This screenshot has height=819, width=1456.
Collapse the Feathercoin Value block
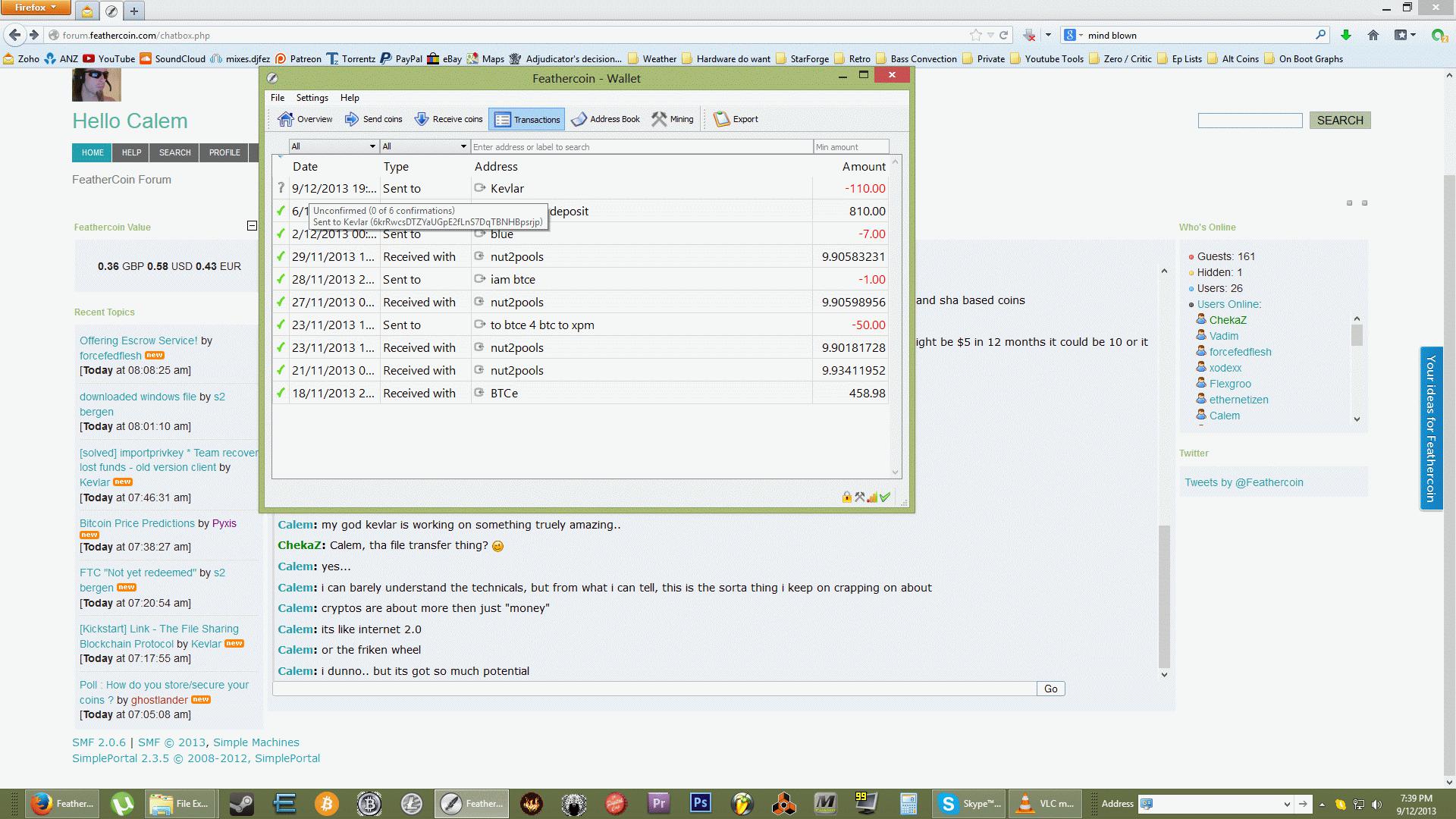[252, 225]
